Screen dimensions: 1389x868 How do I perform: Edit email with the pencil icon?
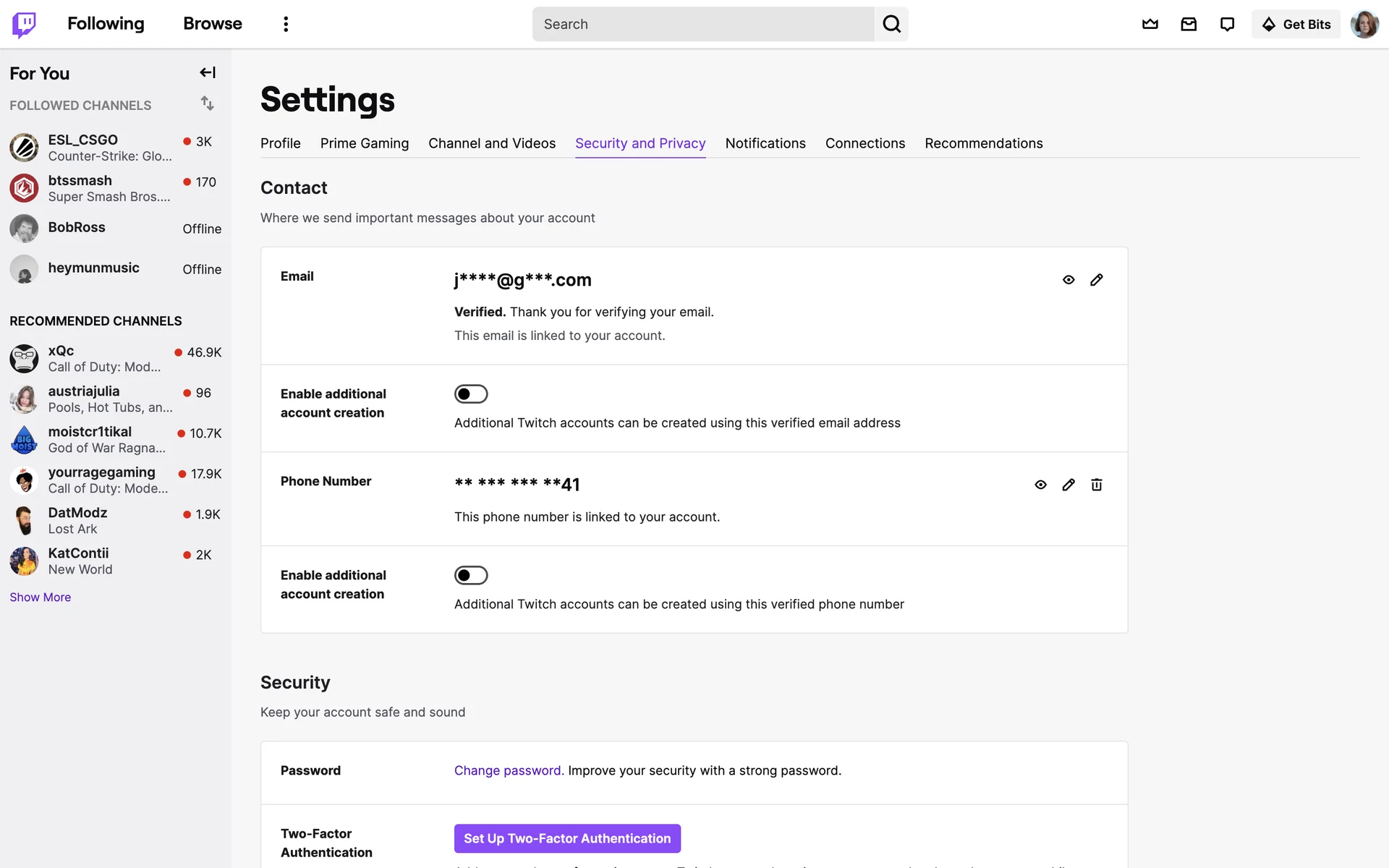tap(1097, 280)
